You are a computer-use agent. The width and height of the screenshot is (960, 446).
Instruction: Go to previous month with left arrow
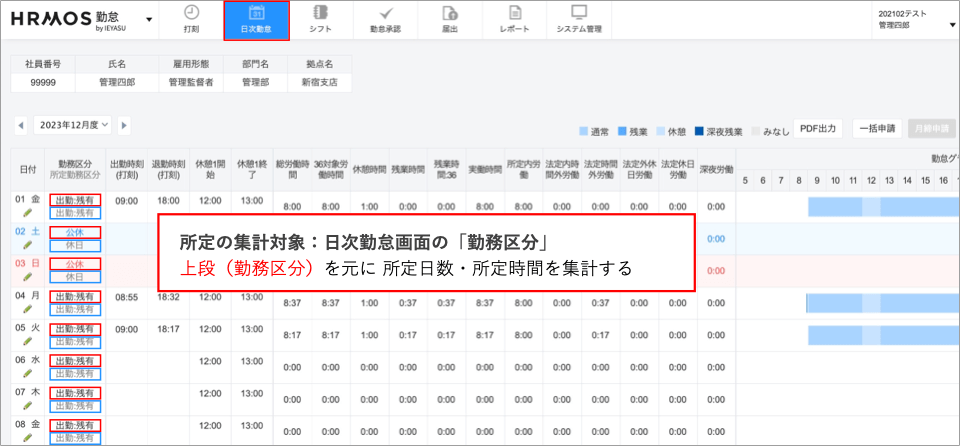(19, 126)
